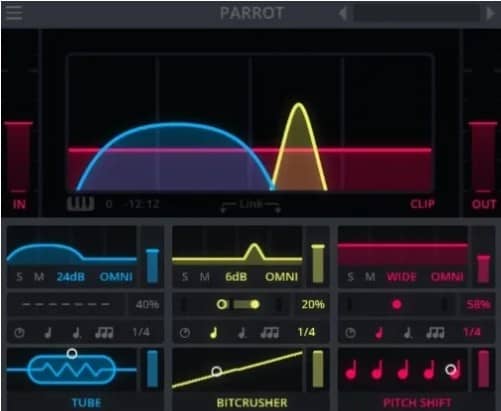The height and width of the screenshot is (411, 501).
Task: Mute the yellow Bitcrusher band
Action: [x=205, y=277]
